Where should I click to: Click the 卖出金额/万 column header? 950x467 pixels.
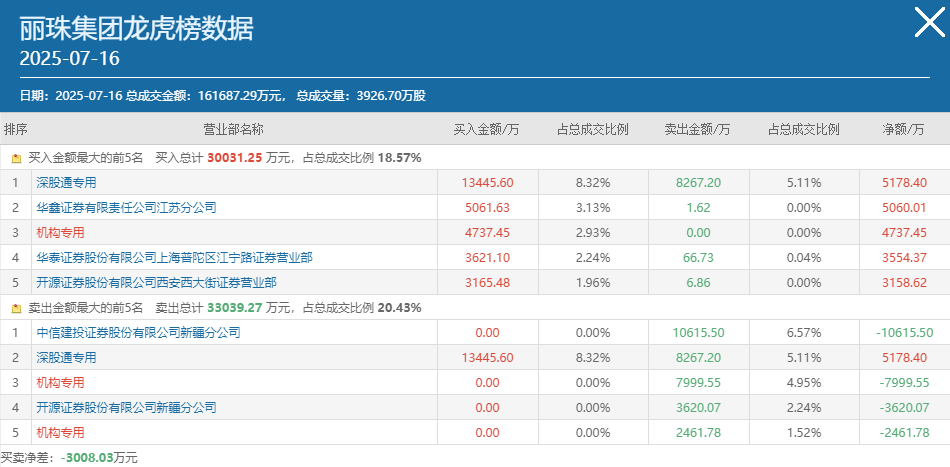698,129
